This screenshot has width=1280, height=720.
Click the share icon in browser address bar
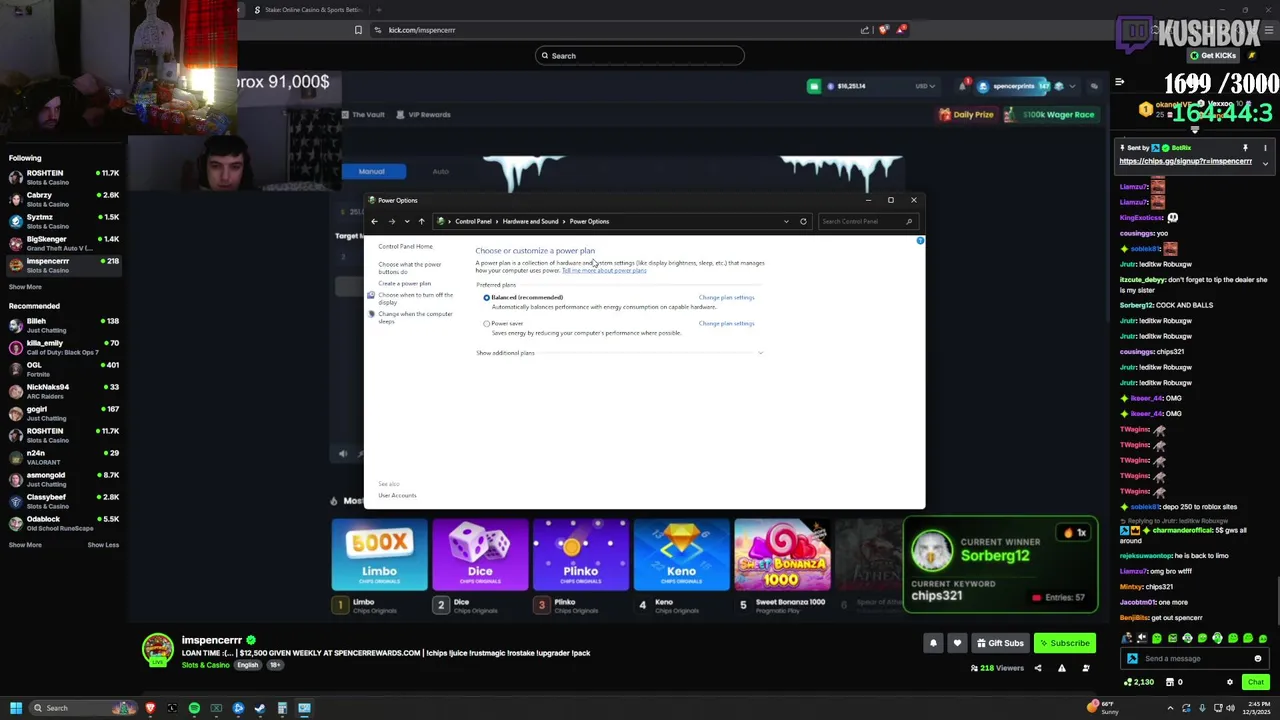pos(865,30)
